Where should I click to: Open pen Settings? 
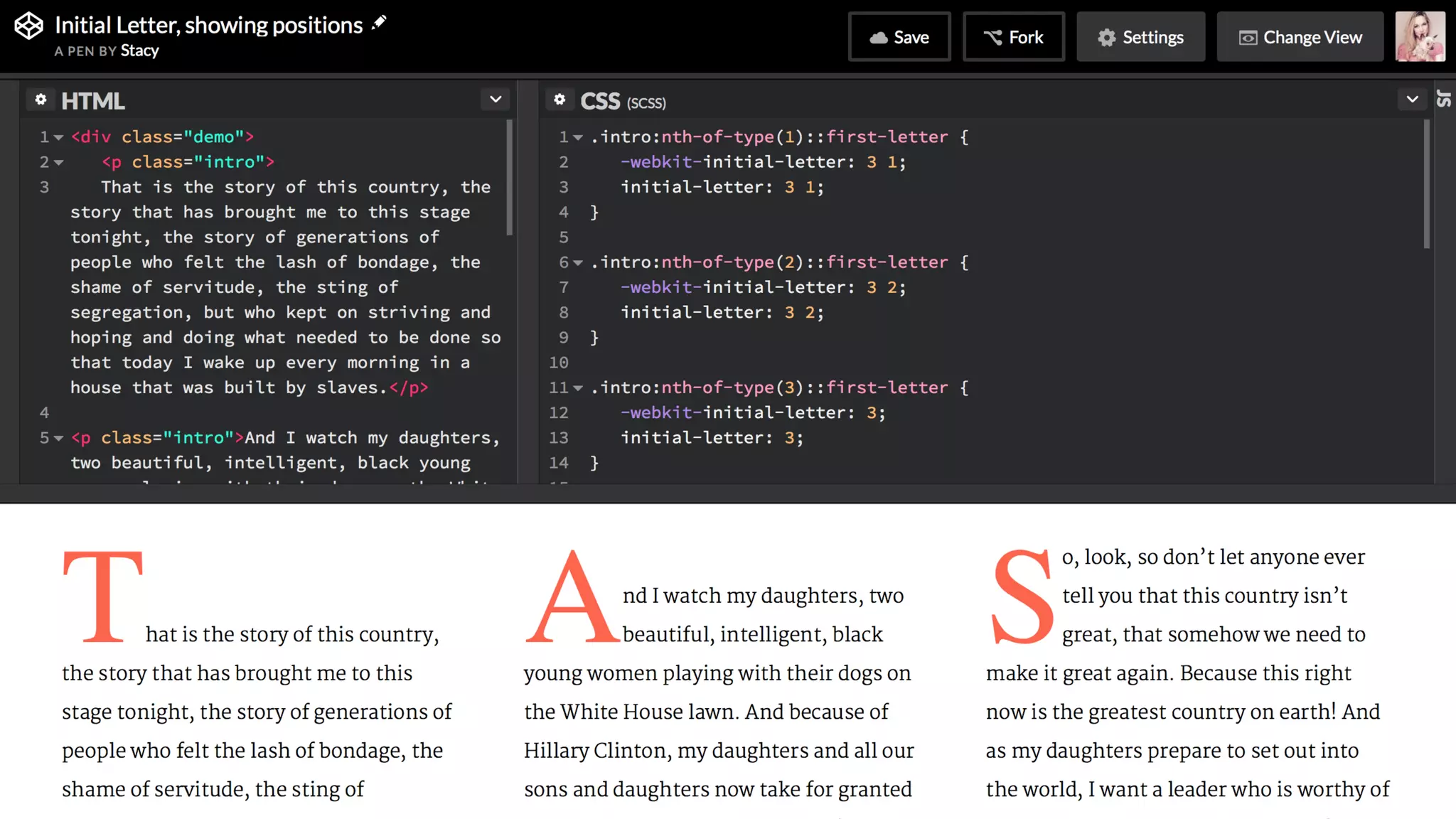[x=1140, y=37]
